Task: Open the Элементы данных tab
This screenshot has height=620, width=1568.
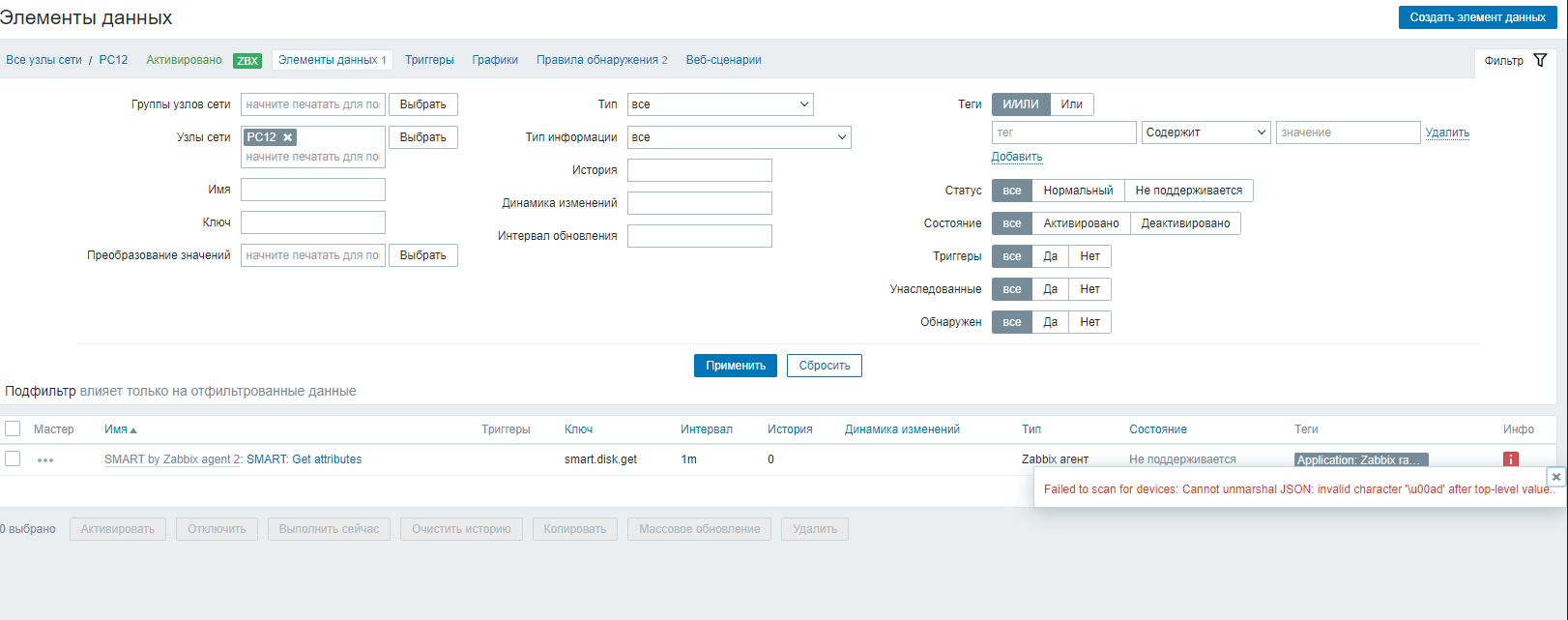Action: pyautogui.click(x=332, y=60)
